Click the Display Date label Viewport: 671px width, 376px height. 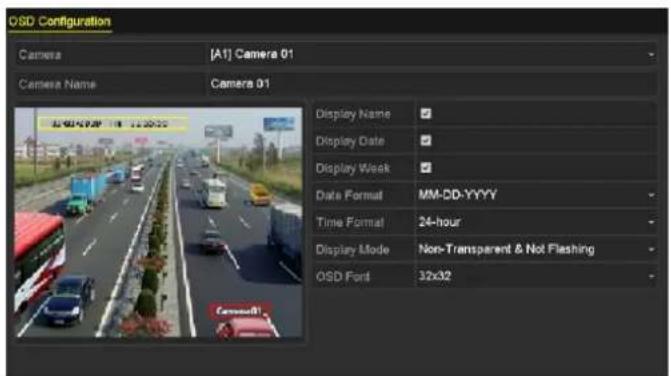click(x=350, y=141)
